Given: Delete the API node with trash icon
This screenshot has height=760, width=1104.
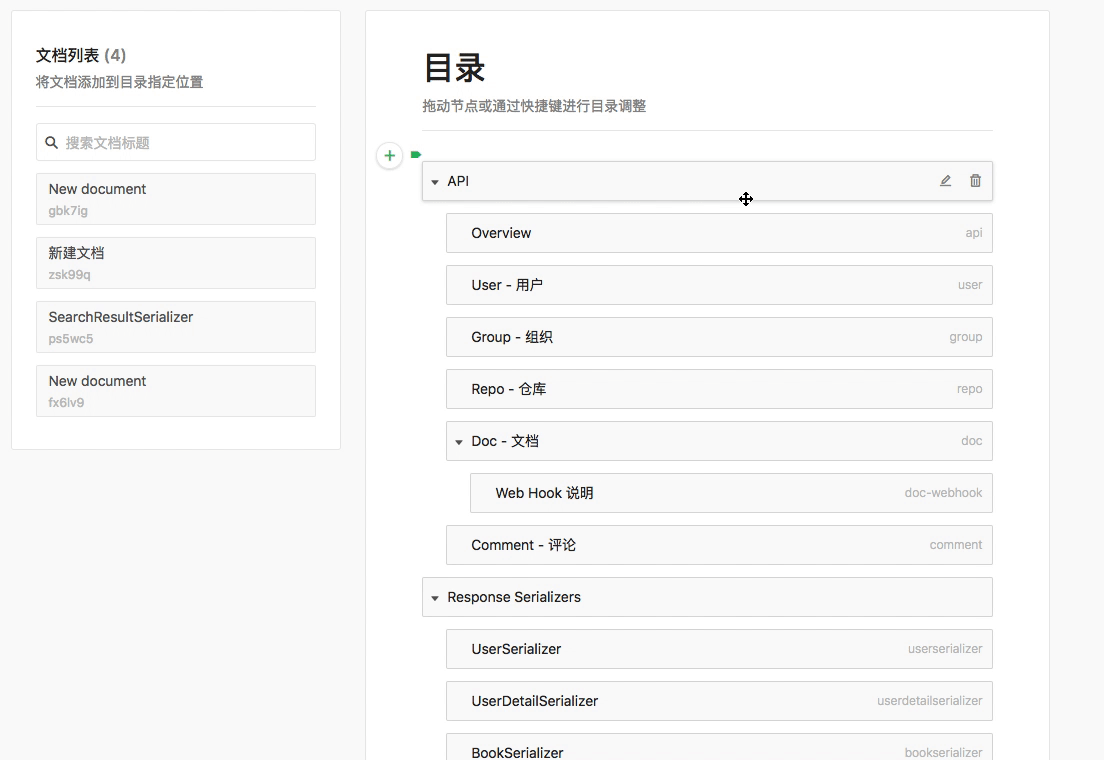Looking at the screenshot, I should (975, 181).
